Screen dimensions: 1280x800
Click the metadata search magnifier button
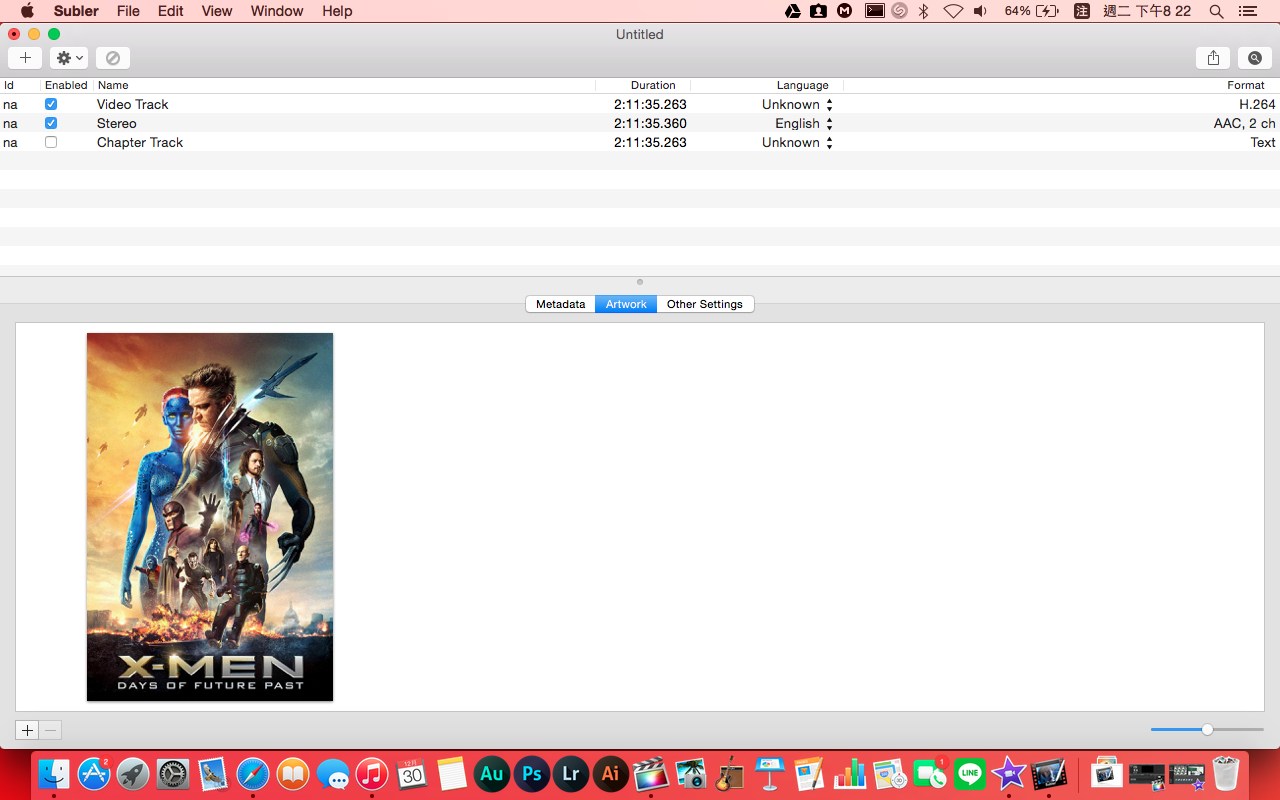(1255, 58)
